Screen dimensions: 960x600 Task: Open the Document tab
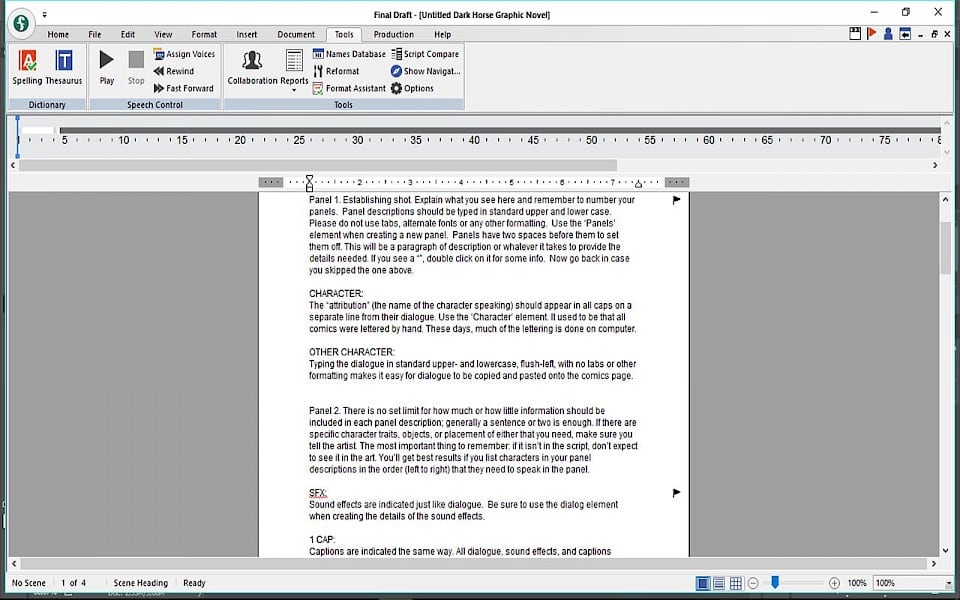pyautogui.click(x=296, y=34)
